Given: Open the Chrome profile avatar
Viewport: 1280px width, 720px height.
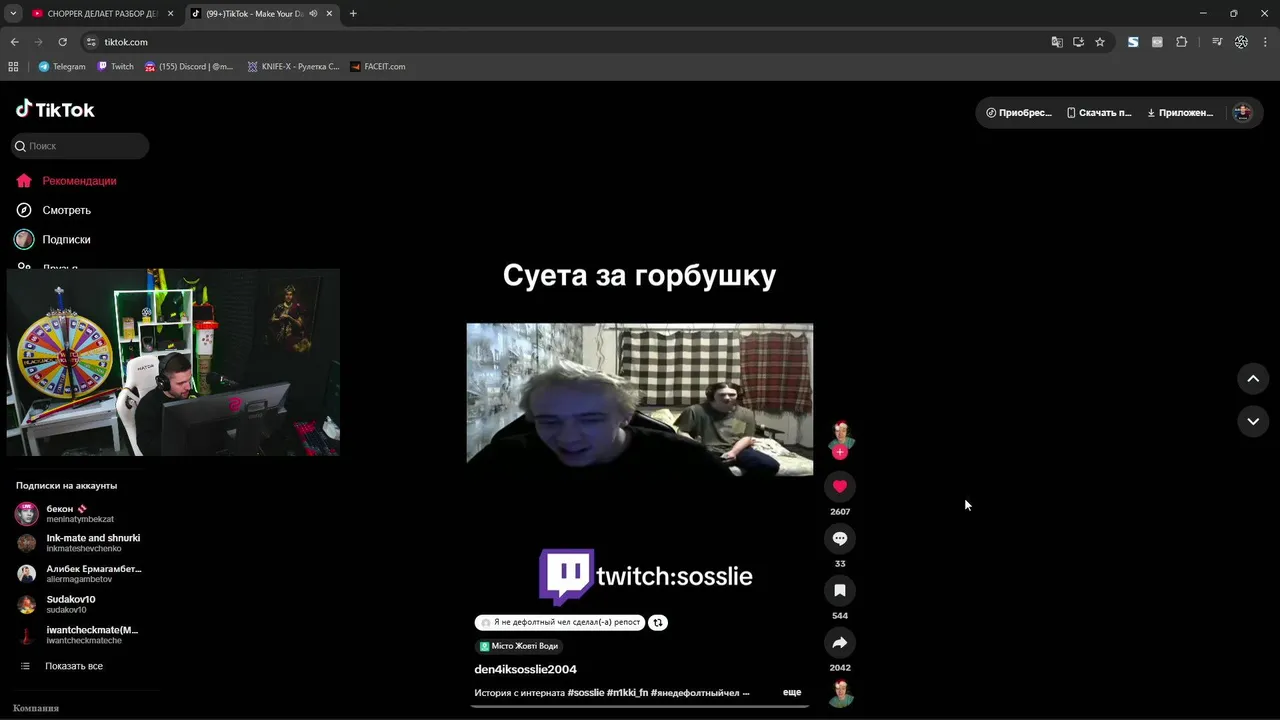Looking at the screenshot, I should pos(1241,42).
